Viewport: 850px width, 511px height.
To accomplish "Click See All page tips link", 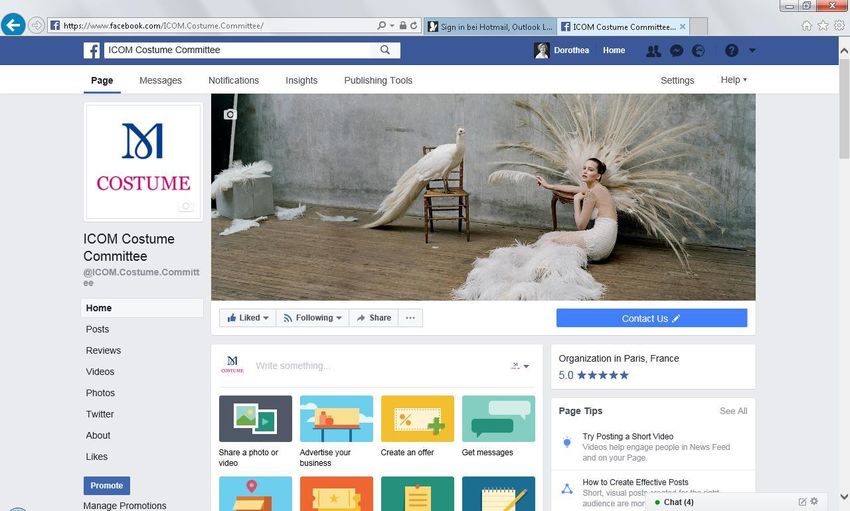I will click(x=733, y=411).
